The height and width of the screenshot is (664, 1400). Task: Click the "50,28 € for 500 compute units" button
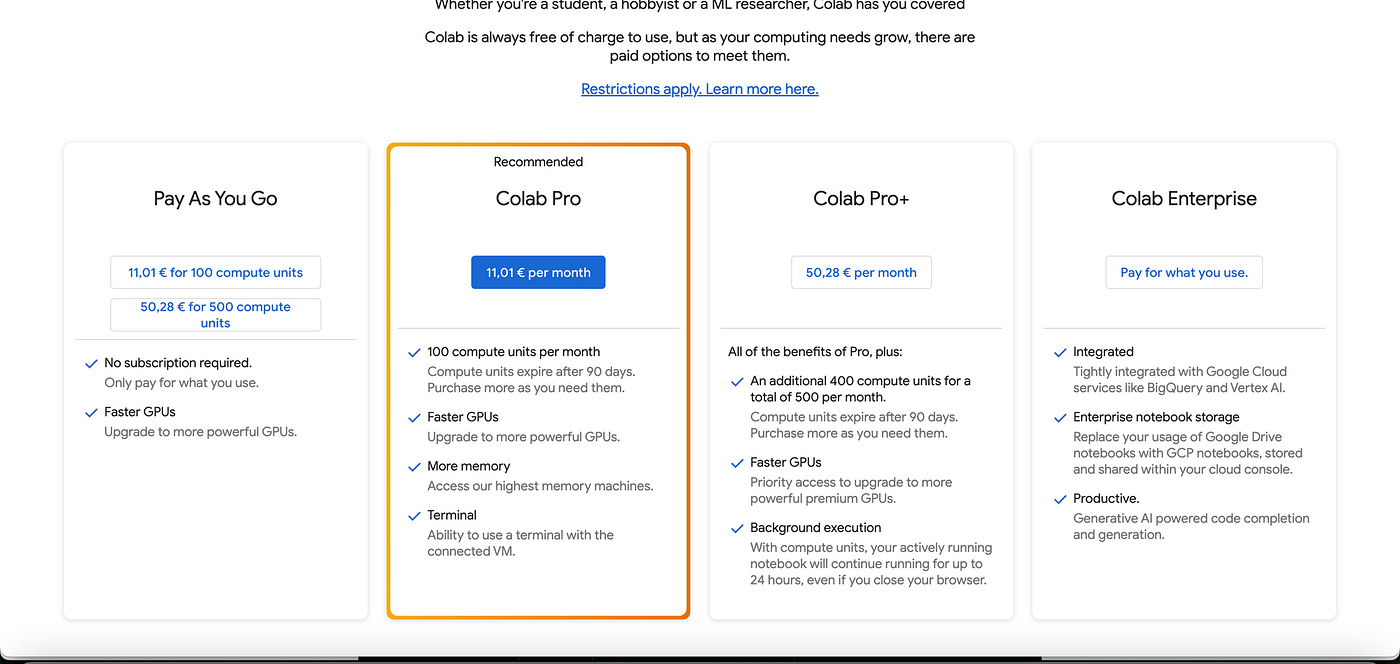(215, 314)
